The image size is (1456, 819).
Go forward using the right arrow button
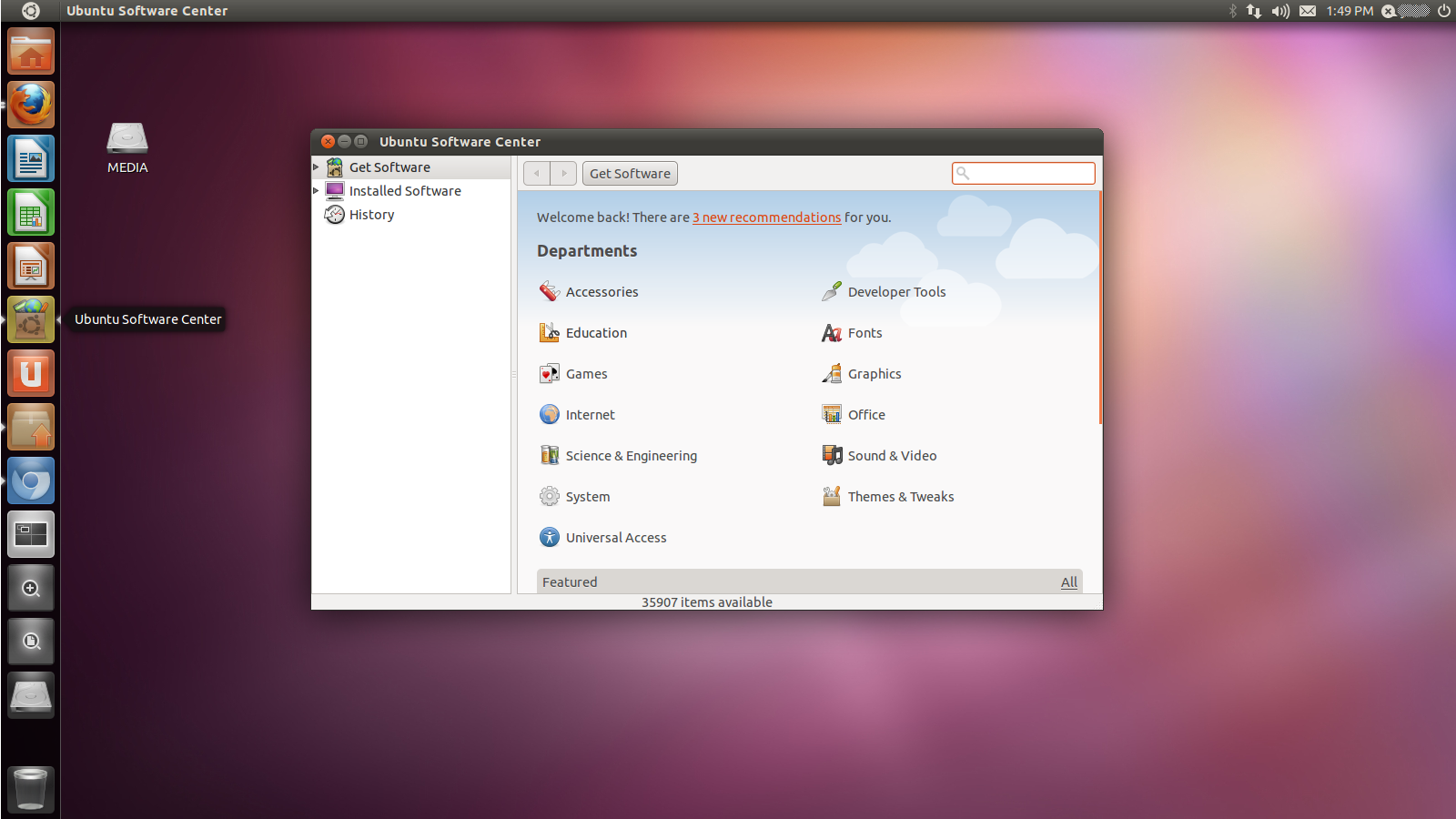point(563,173)
